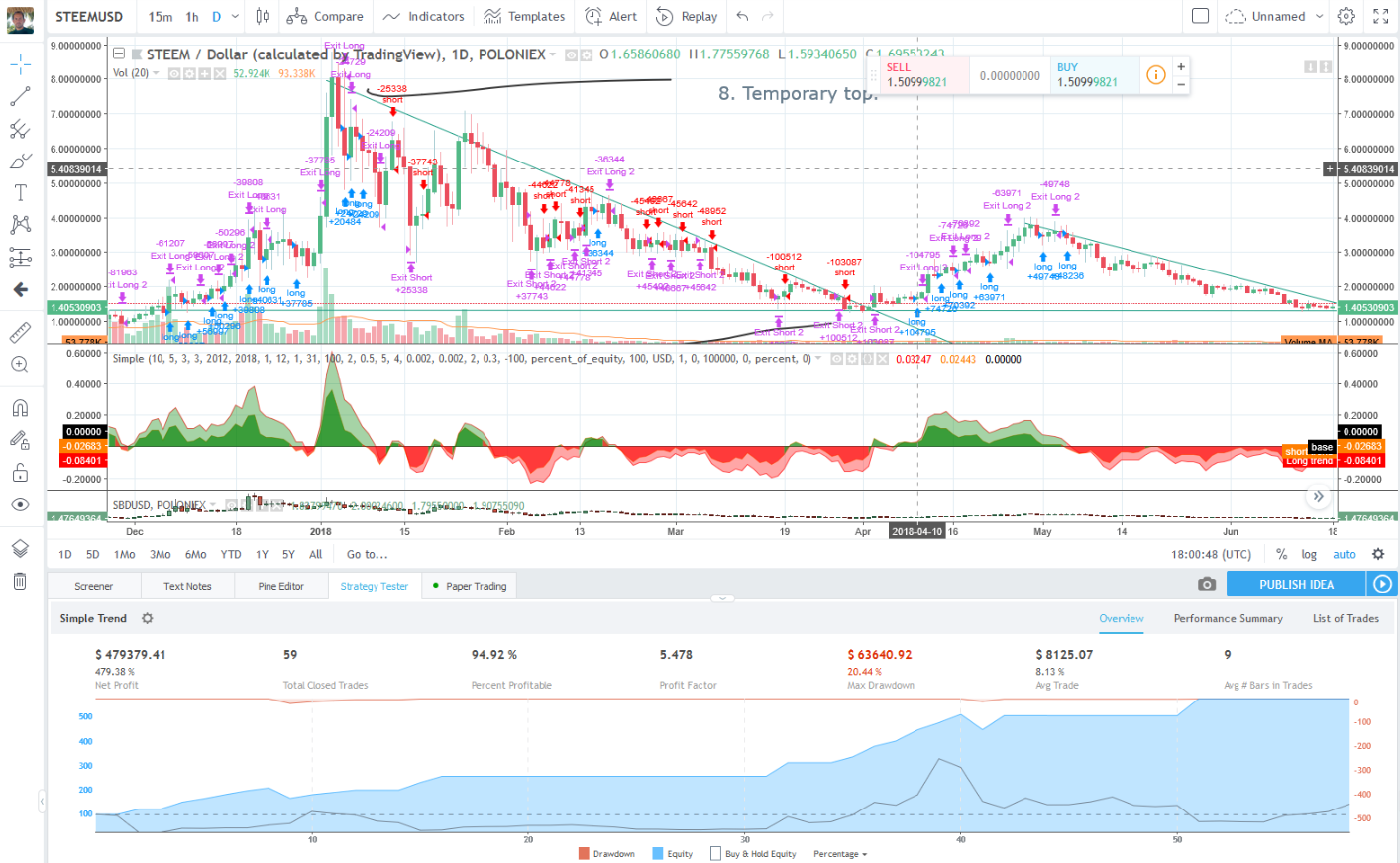Open the Text Notes tab

[x=187, y=586]
